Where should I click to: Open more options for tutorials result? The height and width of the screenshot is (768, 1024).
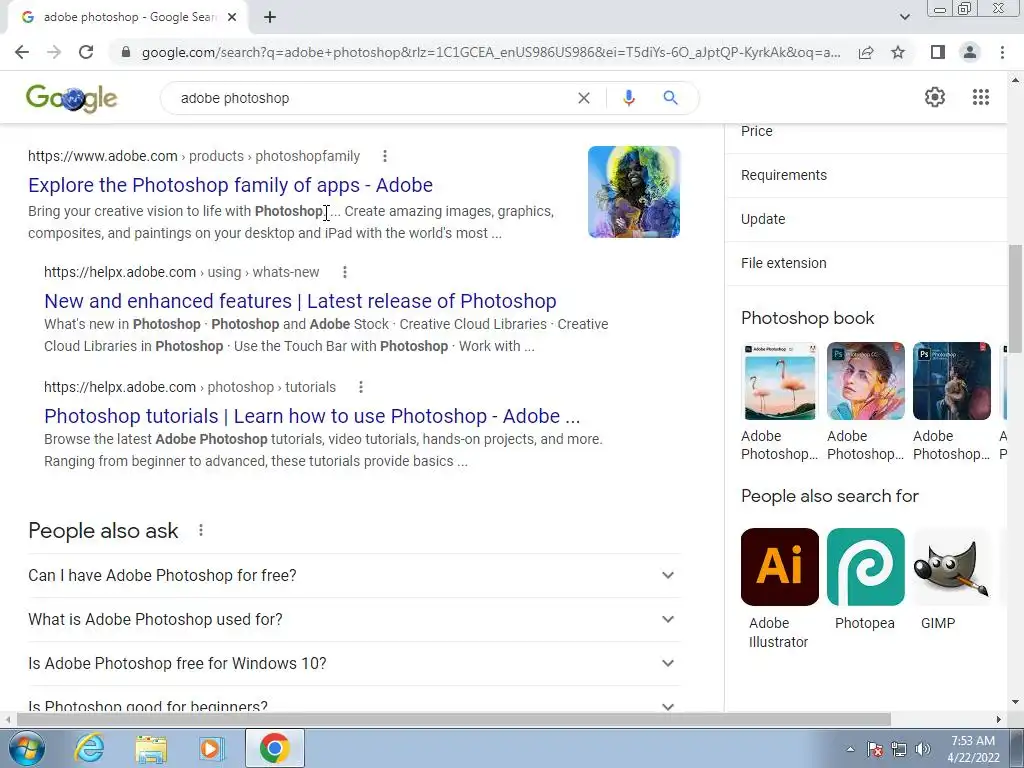[360, 387]
